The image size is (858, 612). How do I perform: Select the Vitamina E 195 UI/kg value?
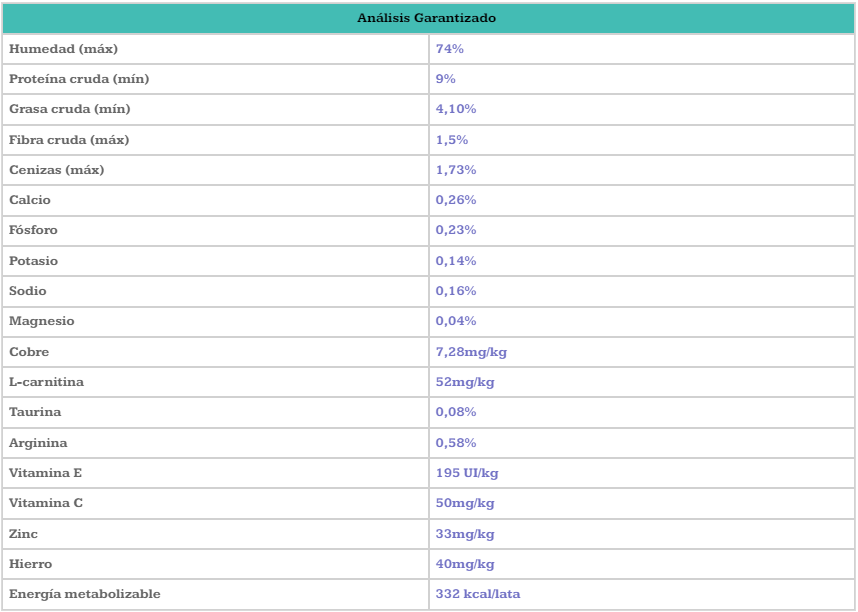[467, 473]
